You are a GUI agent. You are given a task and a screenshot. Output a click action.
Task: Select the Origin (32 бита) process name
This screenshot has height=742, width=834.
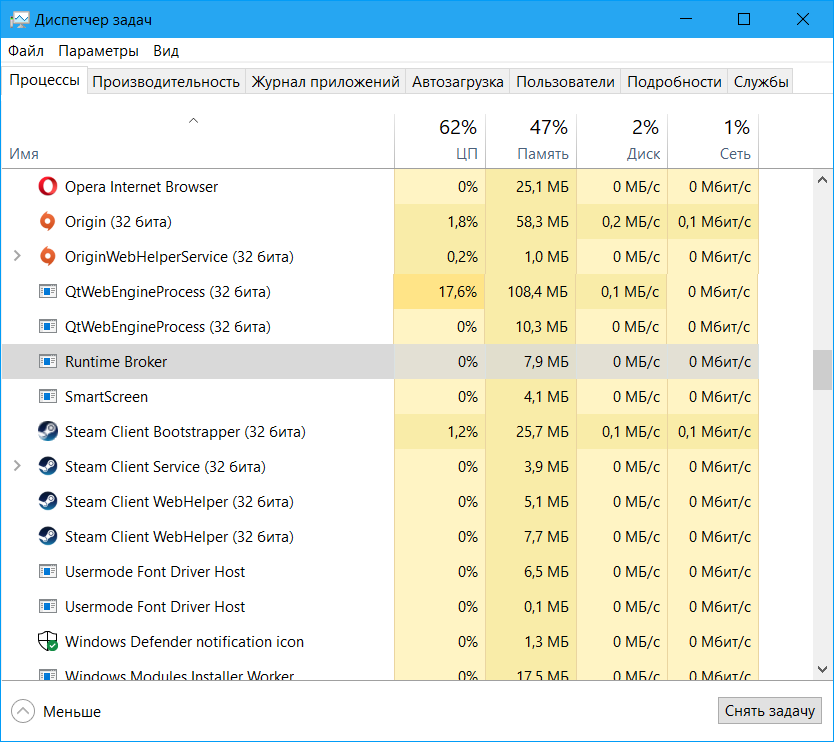tap(118, 221)
